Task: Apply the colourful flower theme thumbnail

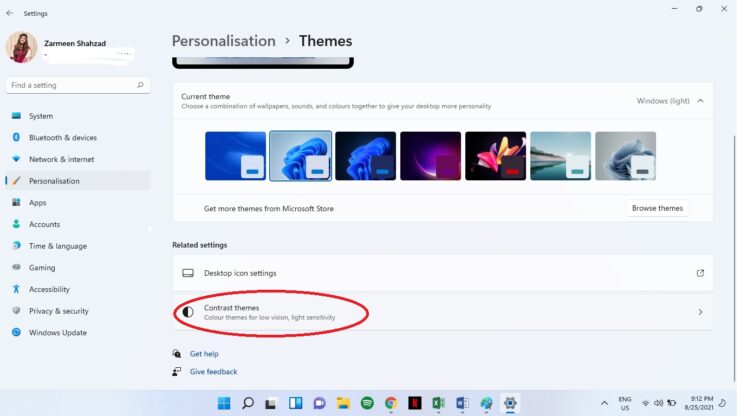Action: pyautogui.click(x=495, y=156)
